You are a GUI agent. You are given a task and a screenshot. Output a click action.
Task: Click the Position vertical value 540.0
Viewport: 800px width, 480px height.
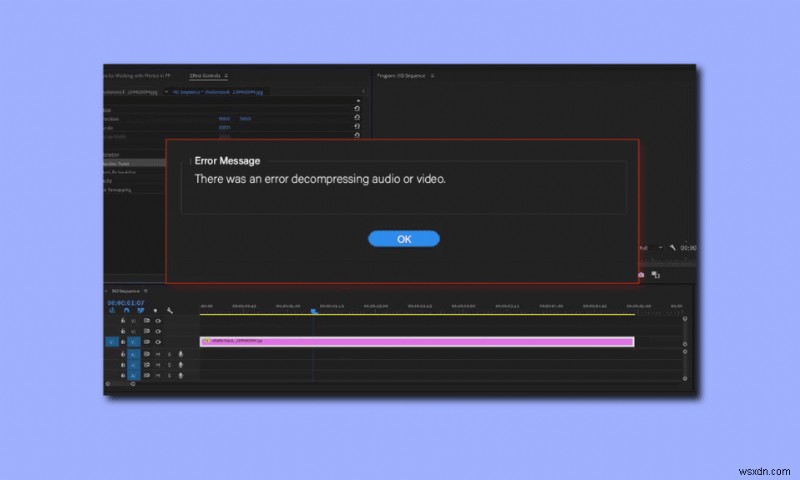[x=245, y=118]
